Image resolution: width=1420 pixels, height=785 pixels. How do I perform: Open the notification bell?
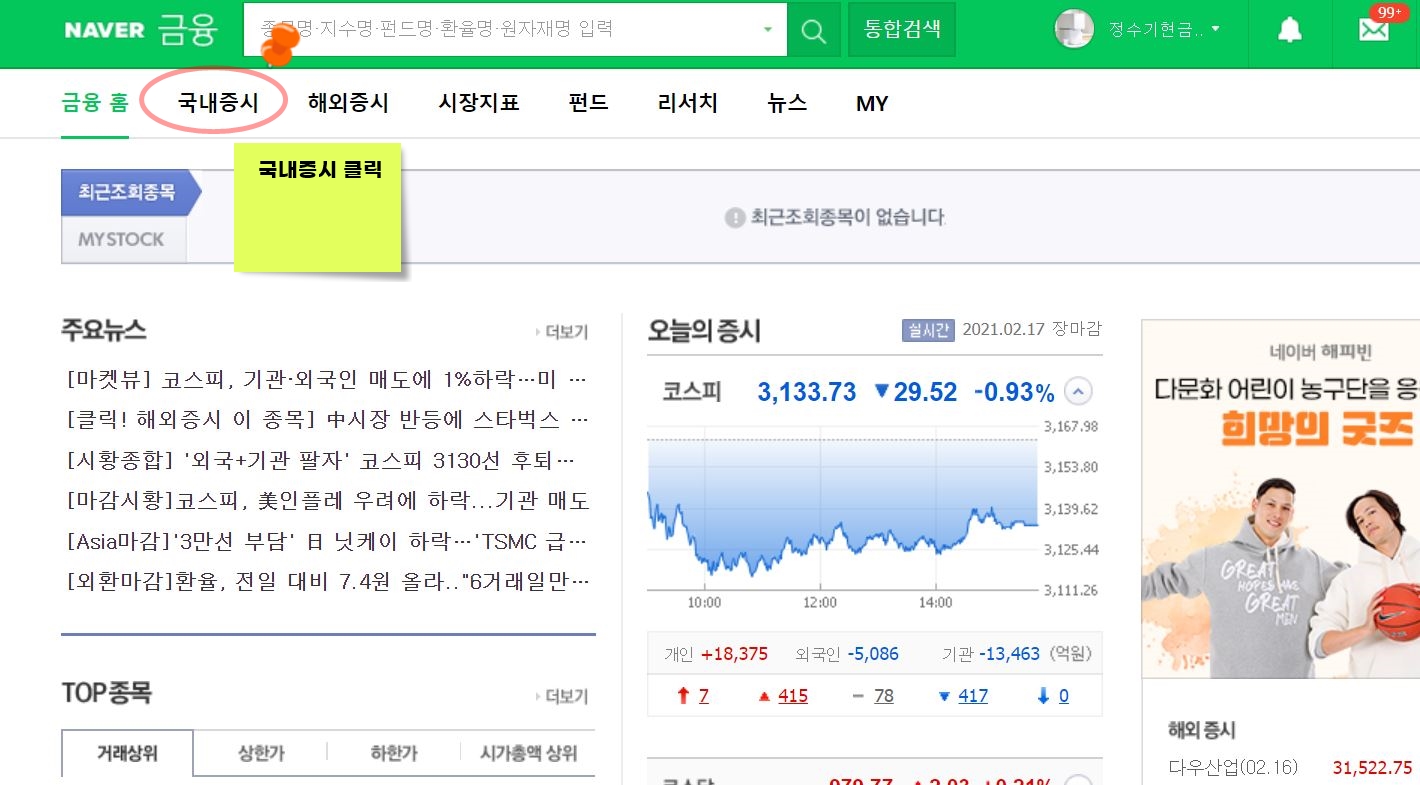1290,30
